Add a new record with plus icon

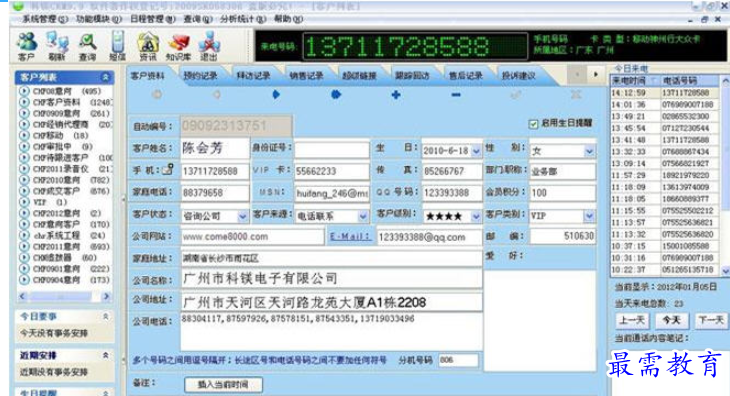(x=396, y=94)
